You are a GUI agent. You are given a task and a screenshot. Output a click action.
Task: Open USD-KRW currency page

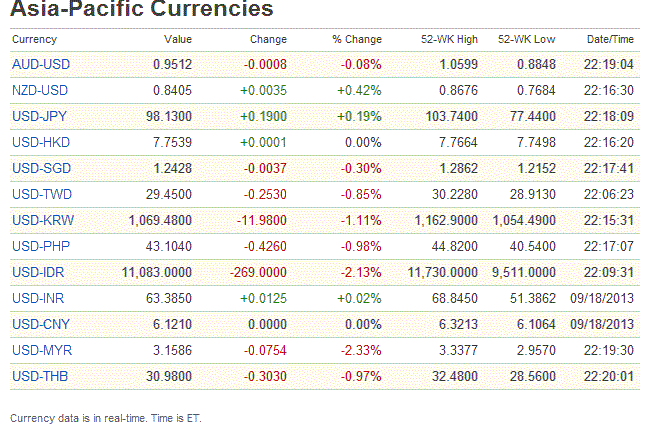coord(43,220)
